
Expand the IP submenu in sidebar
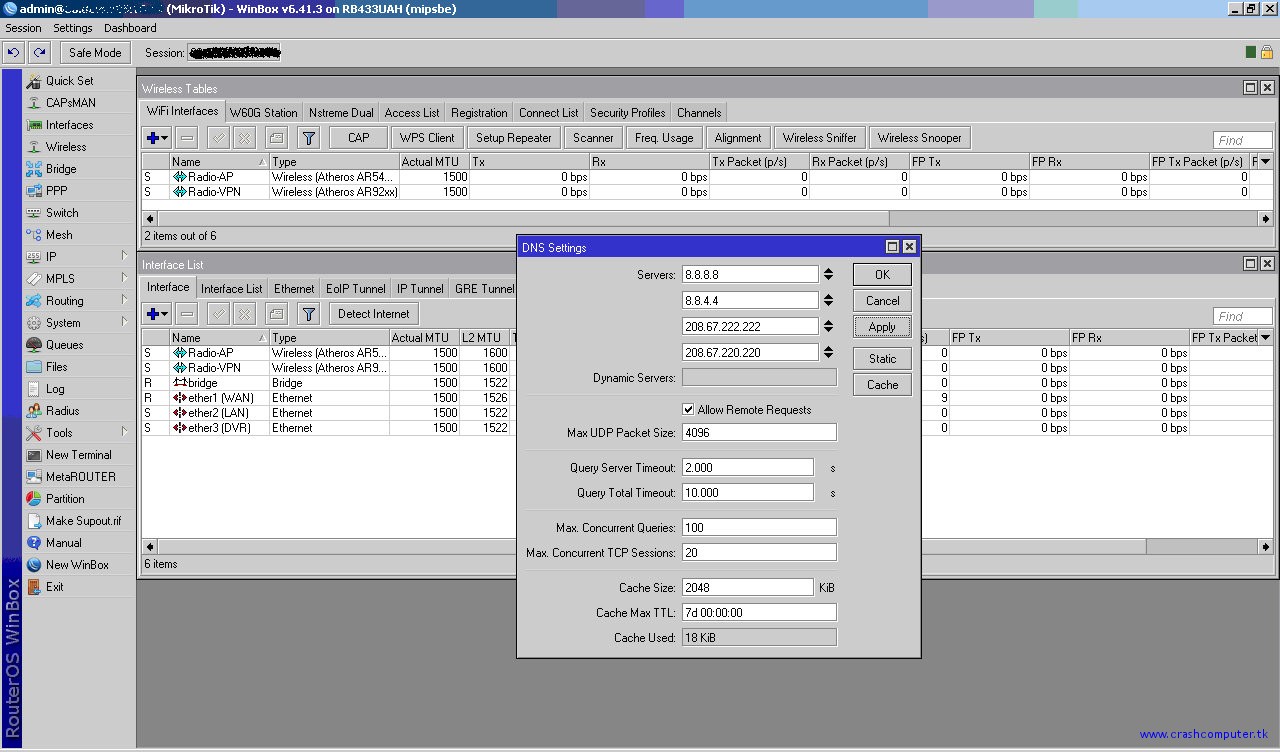[80, 257]
